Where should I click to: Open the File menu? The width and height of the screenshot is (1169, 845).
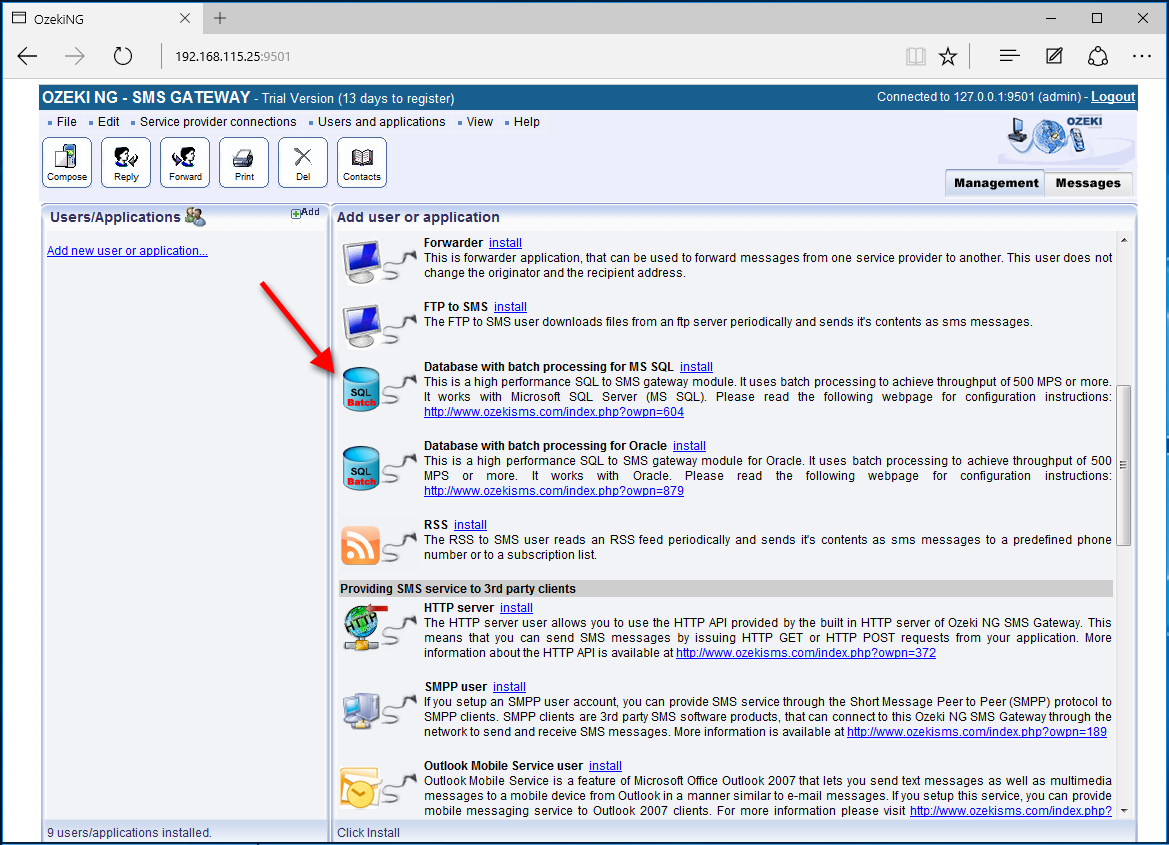point(66,122)
